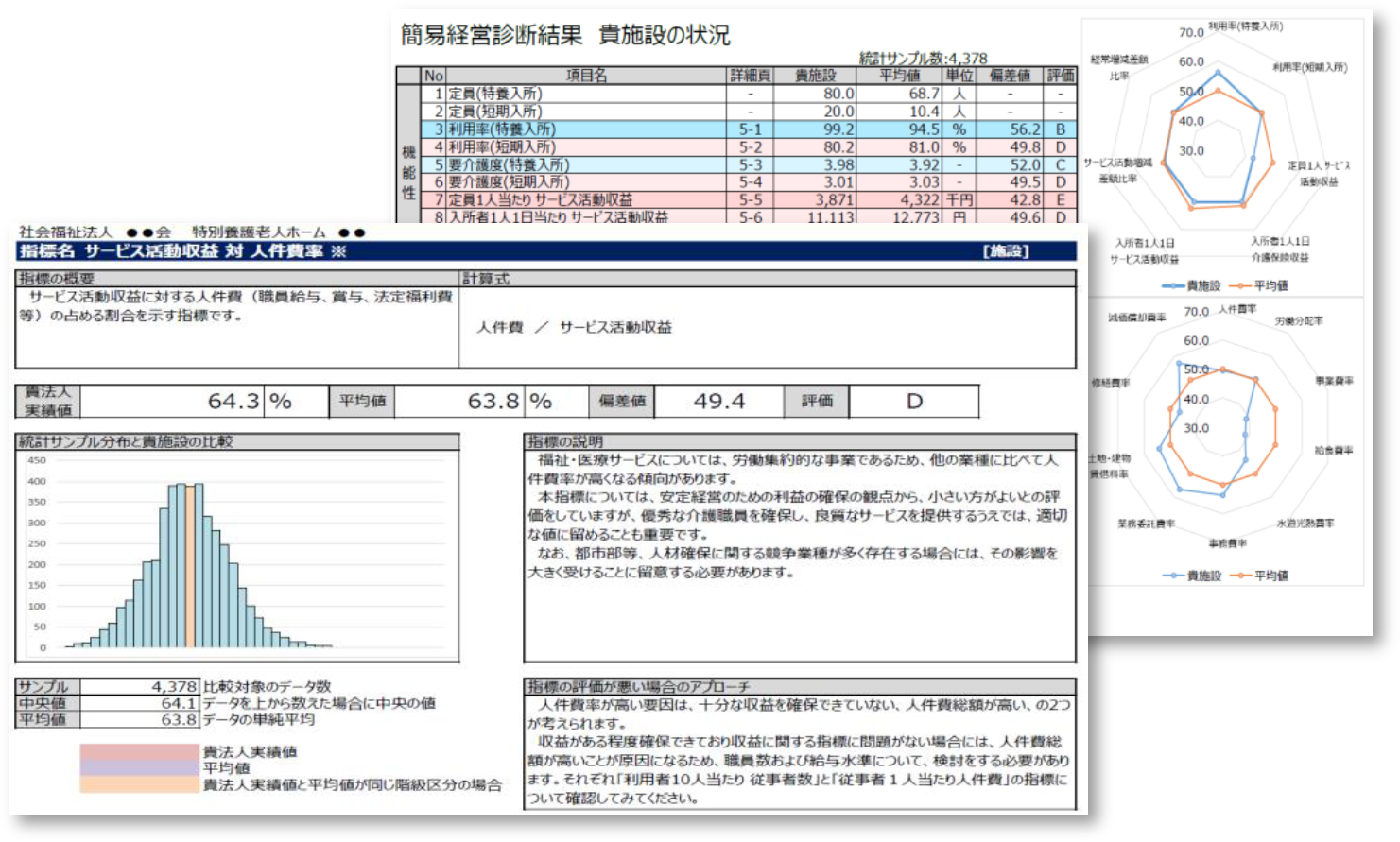Screen dimensions: 1400x842
Task: Click the 評価 label next to D
Action: [x=818, y=401]
